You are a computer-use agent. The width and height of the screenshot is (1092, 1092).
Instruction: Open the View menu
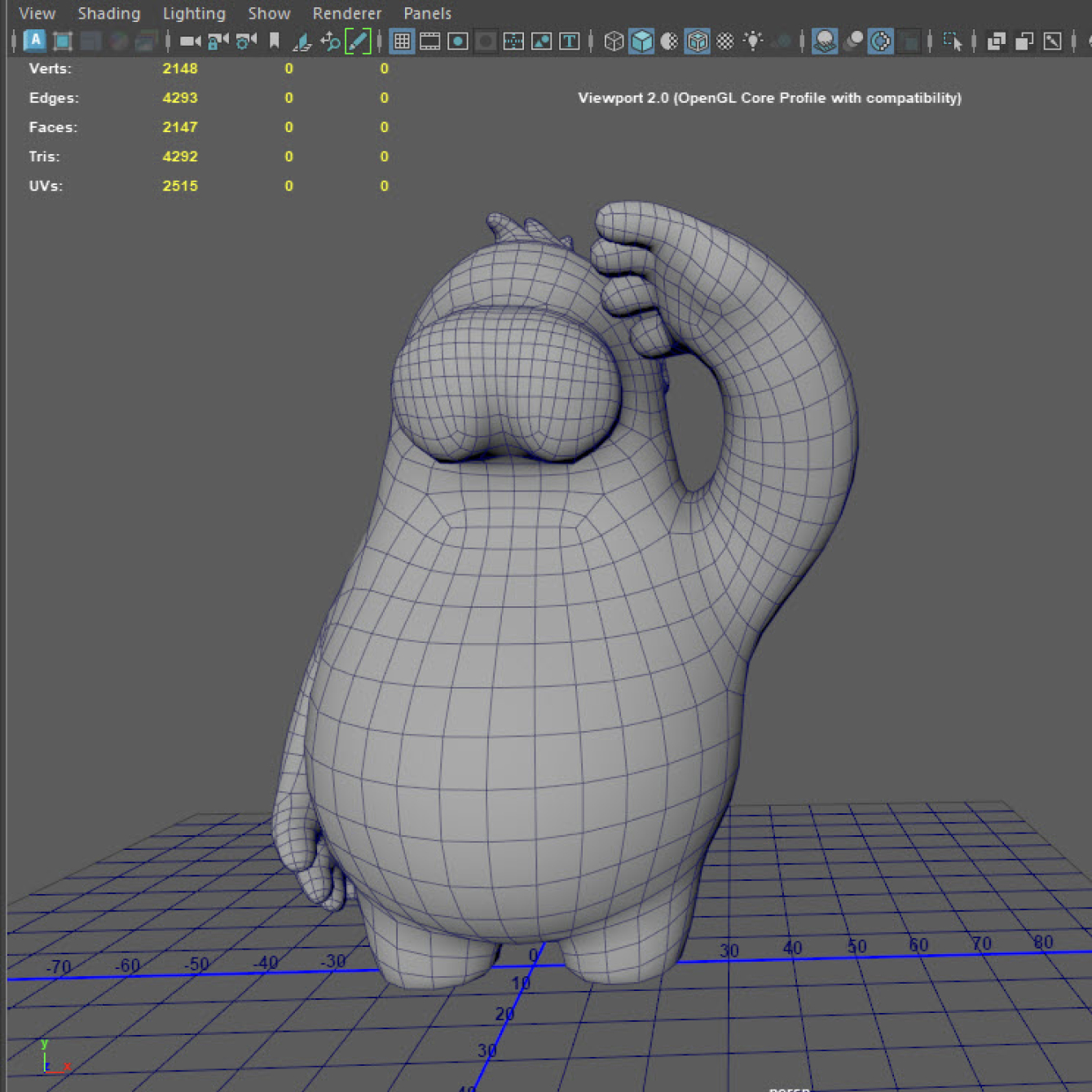tap(37, 13)
